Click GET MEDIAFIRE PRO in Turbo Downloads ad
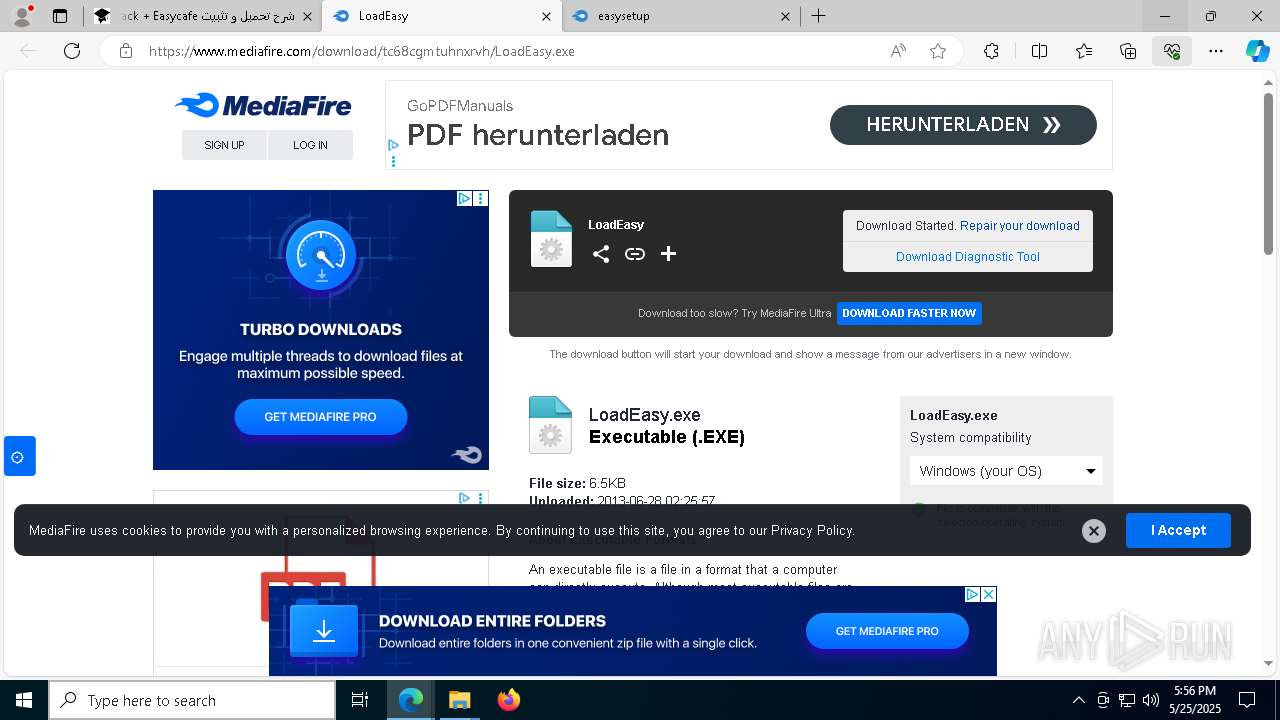Viewport: 1280px width, 720px height. (x=321, y=417)
